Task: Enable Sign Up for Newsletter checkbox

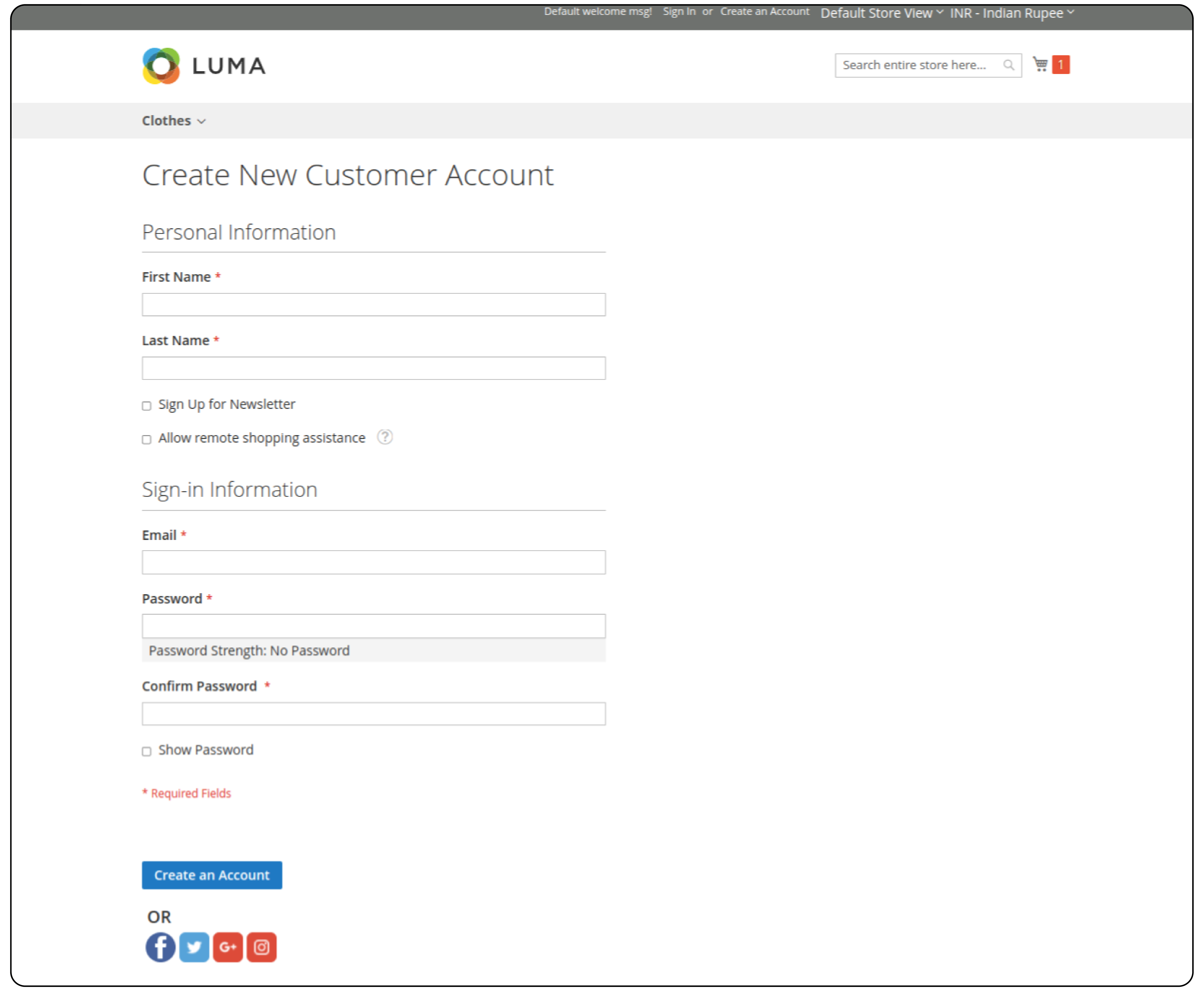Action: pyautogui.click(x=148, y=404)
